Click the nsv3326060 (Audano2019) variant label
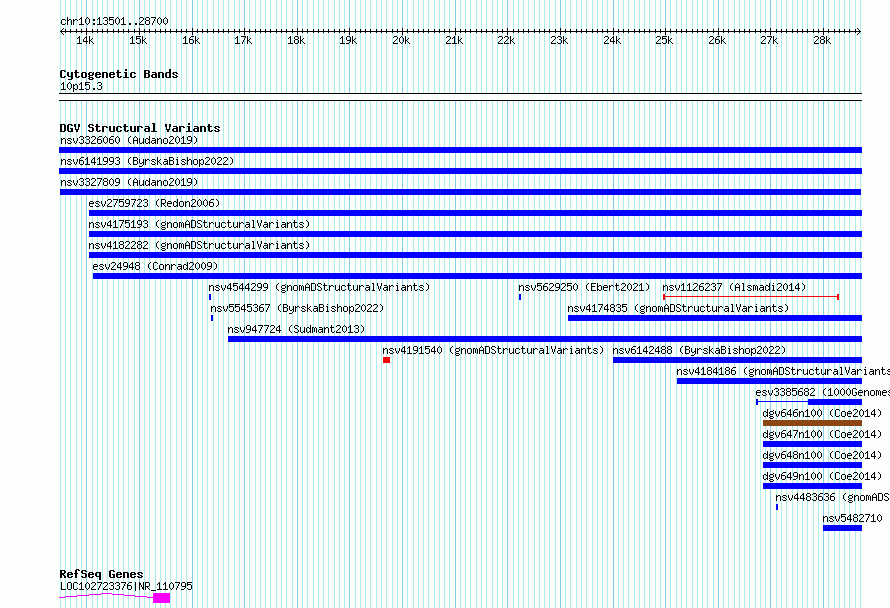 pos(129,140)
